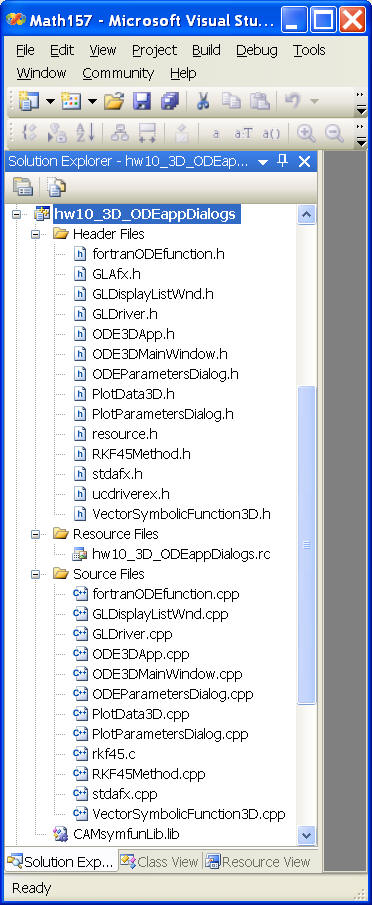Screen dimensions: 372x905
Task: Click the Open File folder icon
Action: 114,101
